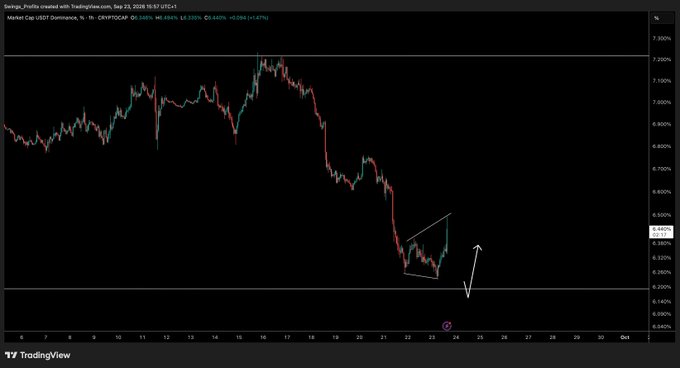680x368 pixels.
Task: Click date 12 on the time axis
Action: pos(167,337)
